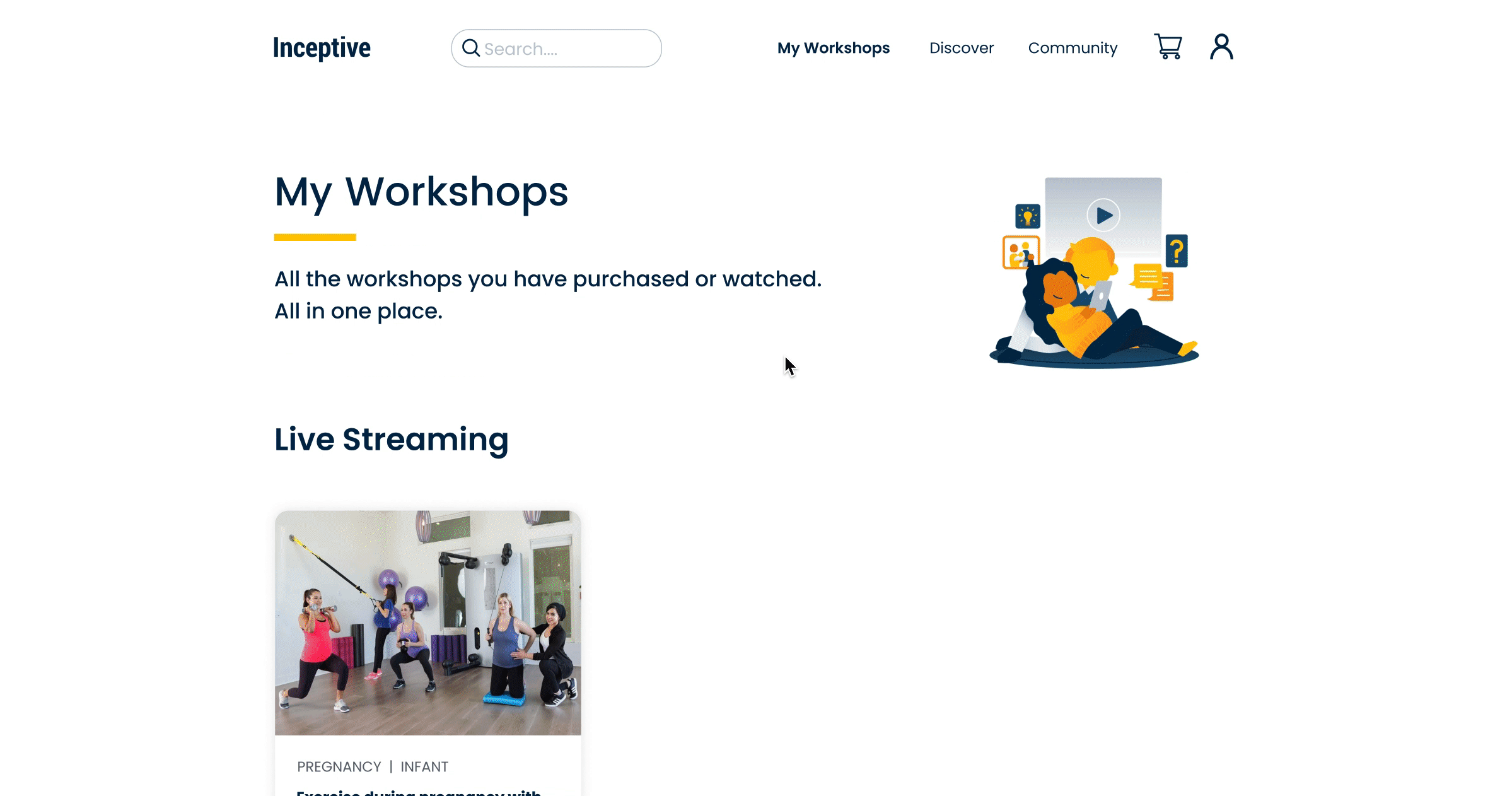Open the My Workshops nav item
Screen dimensions: 1512x796
(x=833, y=48)
